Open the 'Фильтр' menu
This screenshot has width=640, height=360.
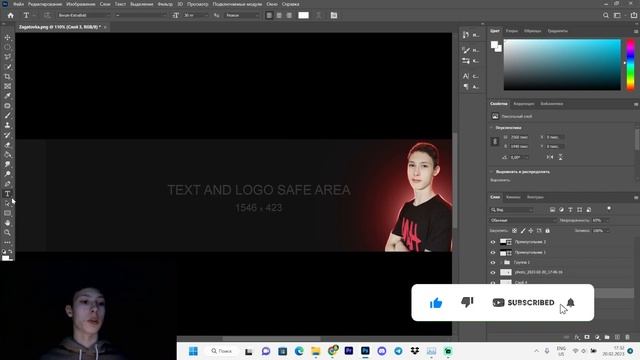pos(165,4)
